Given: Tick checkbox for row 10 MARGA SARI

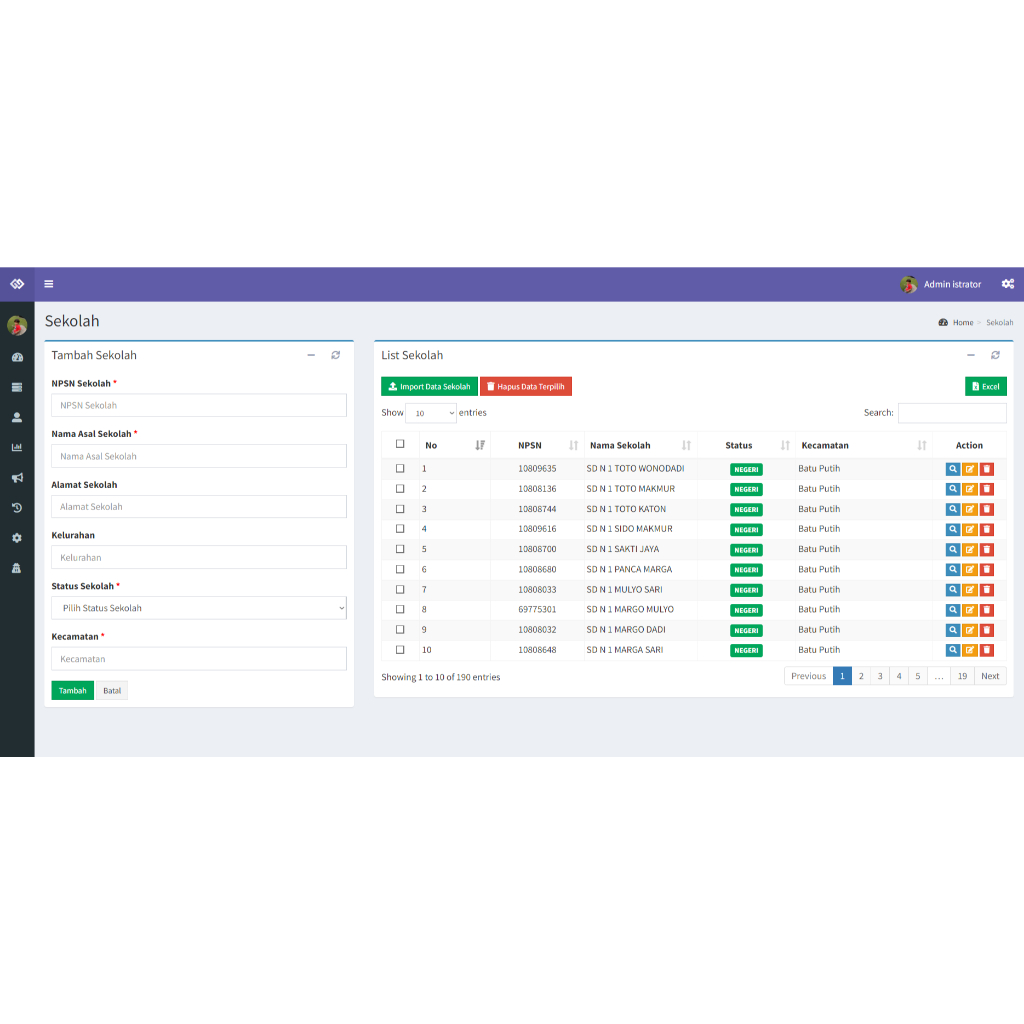Looking at the screenshot, I should [400, 650].
